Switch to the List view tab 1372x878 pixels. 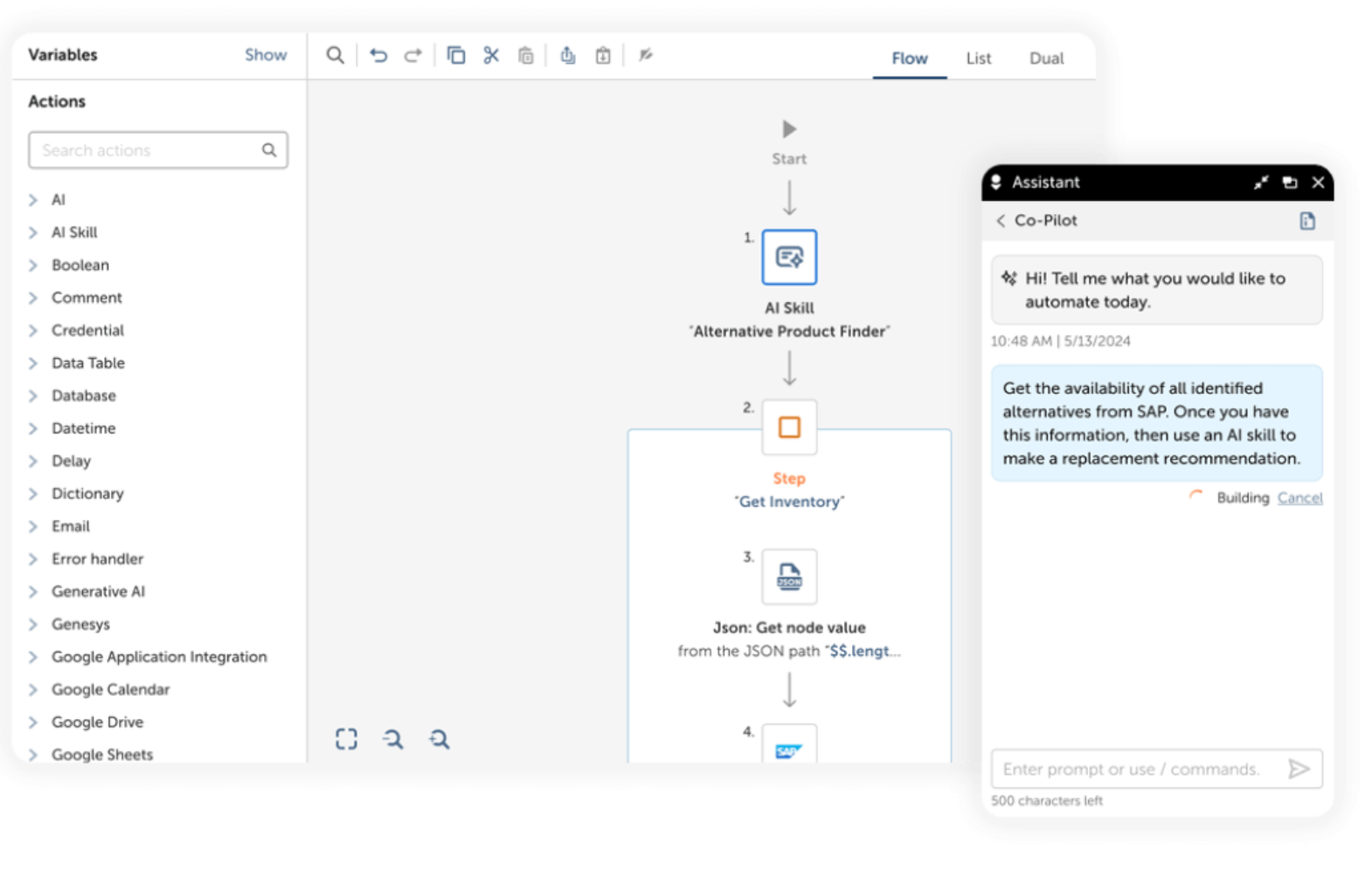[979, 59]
